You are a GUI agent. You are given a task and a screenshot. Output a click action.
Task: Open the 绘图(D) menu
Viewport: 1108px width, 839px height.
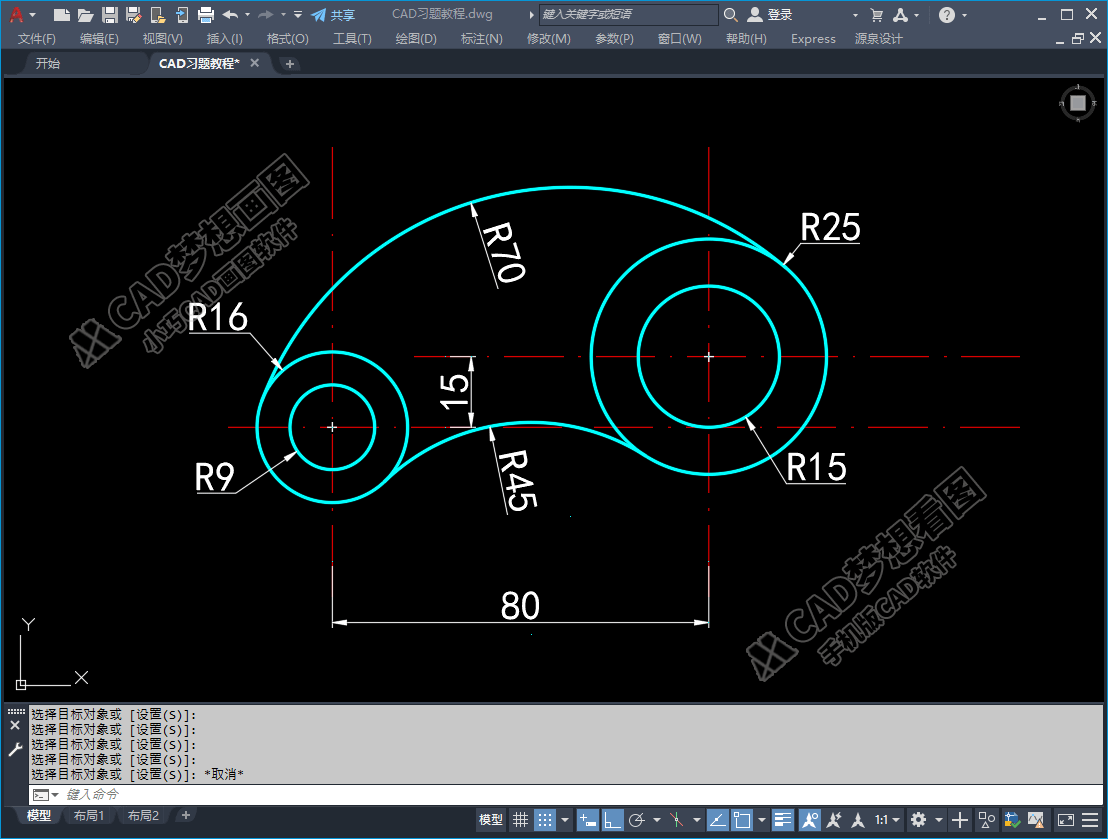[416, 39]
